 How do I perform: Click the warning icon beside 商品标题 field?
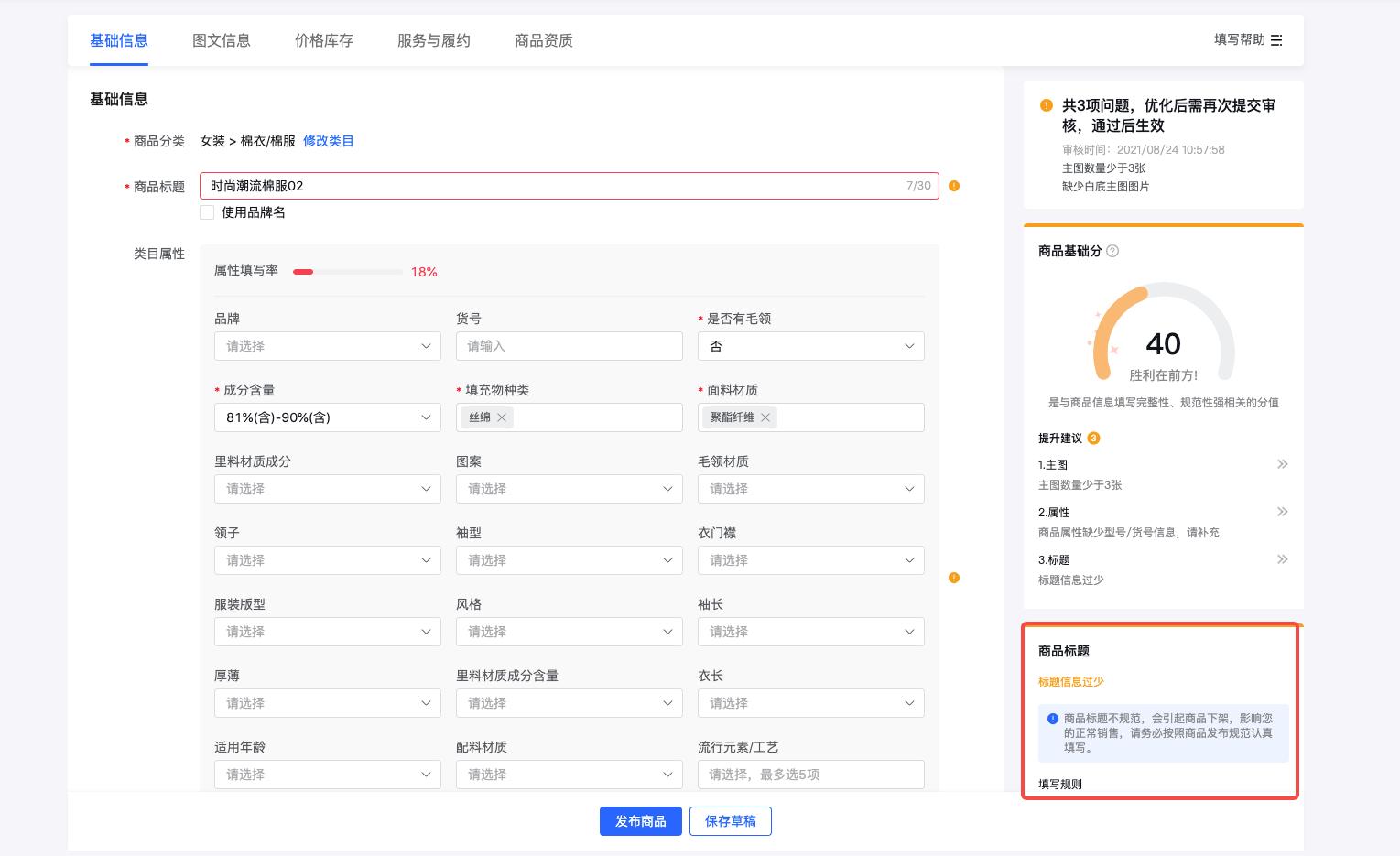click(954, 186)
